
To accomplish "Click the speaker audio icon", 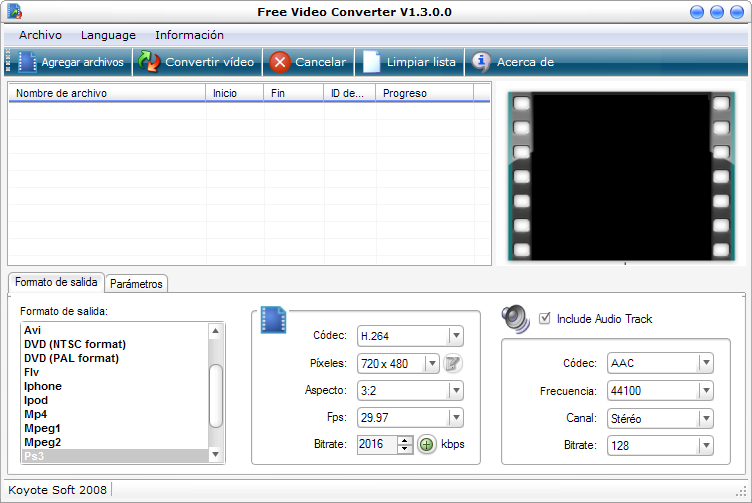I will point(515,319).
